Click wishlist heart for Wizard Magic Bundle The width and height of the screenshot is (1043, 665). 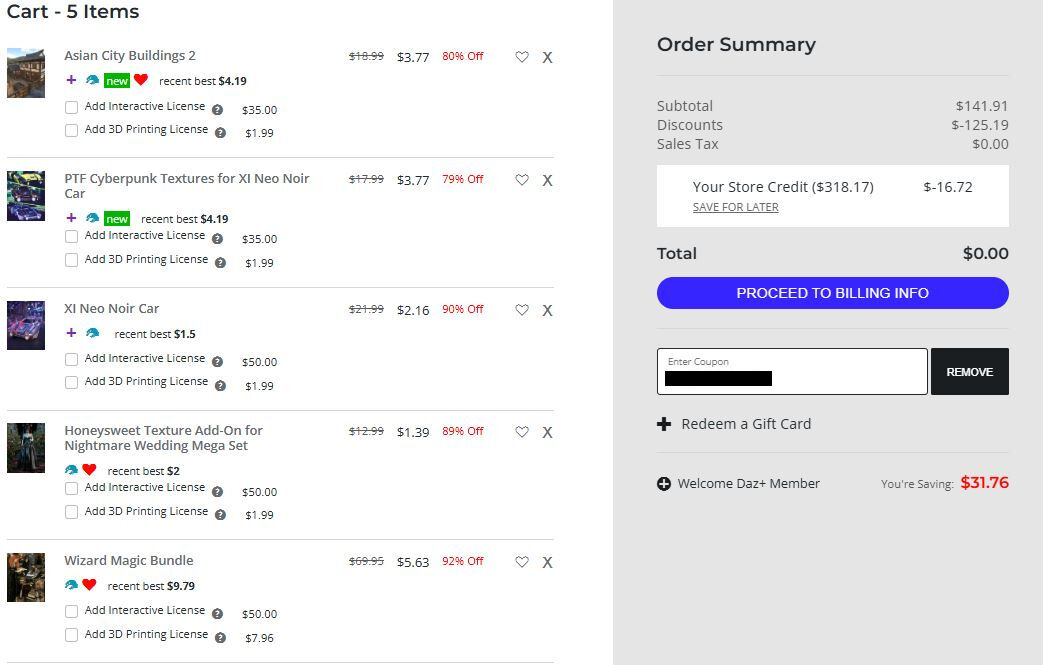point(522,562)
